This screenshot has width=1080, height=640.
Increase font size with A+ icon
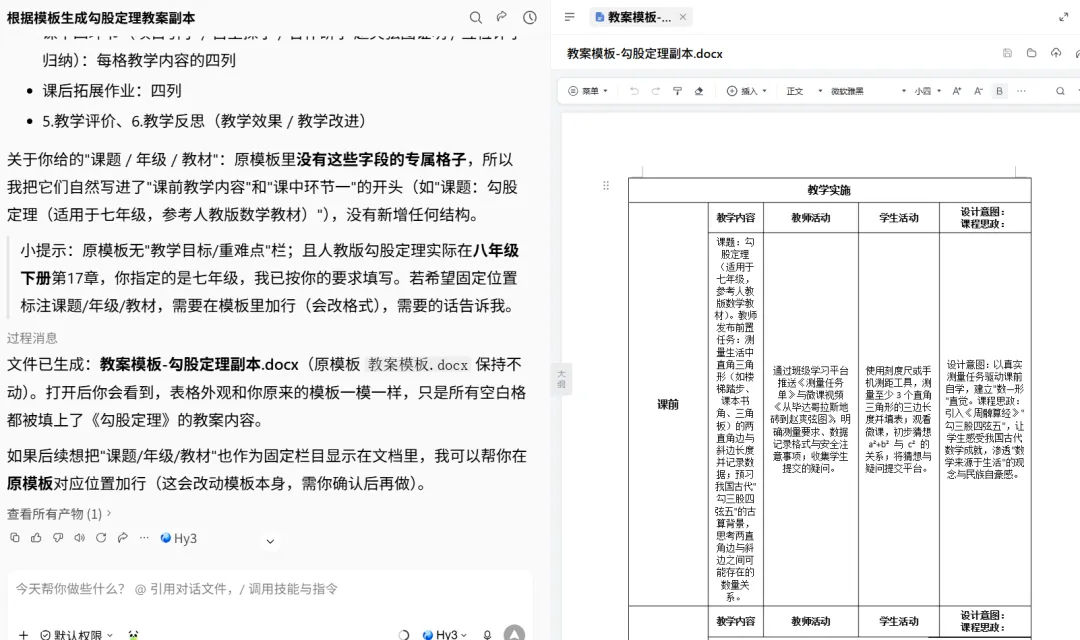pyautogui.click(x=957, y=91)
